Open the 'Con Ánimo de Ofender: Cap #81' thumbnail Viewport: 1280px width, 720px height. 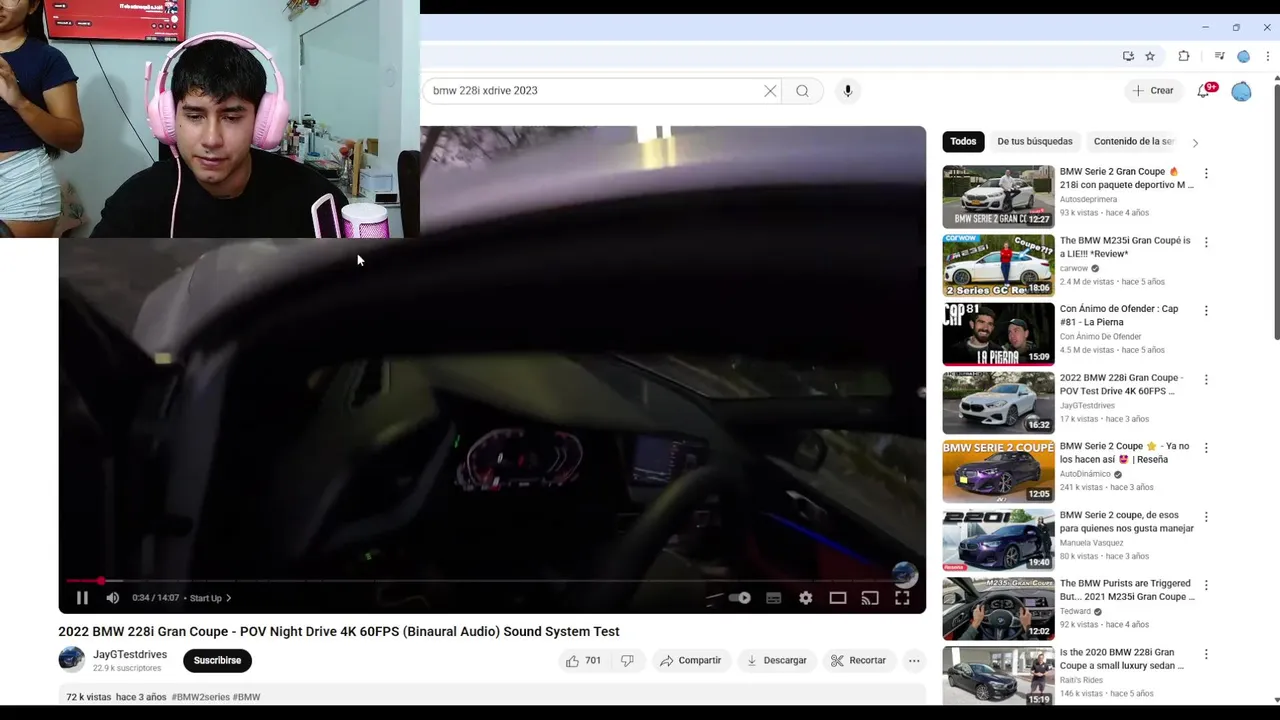click(x=998, y=334)
